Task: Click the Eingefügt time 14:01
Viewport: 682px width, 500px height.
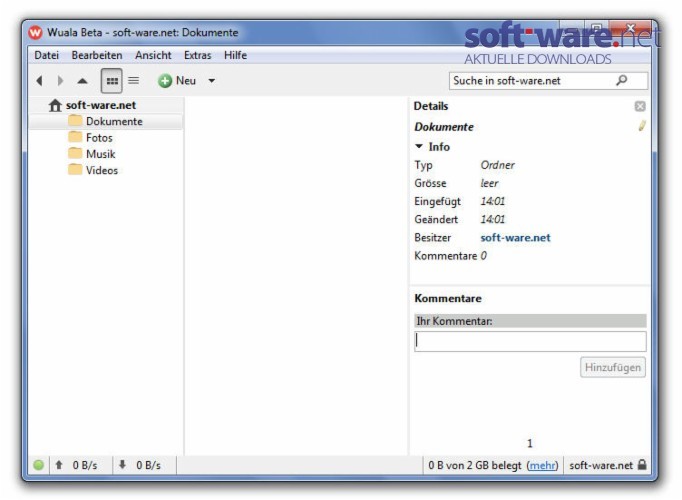Action: 492,201
